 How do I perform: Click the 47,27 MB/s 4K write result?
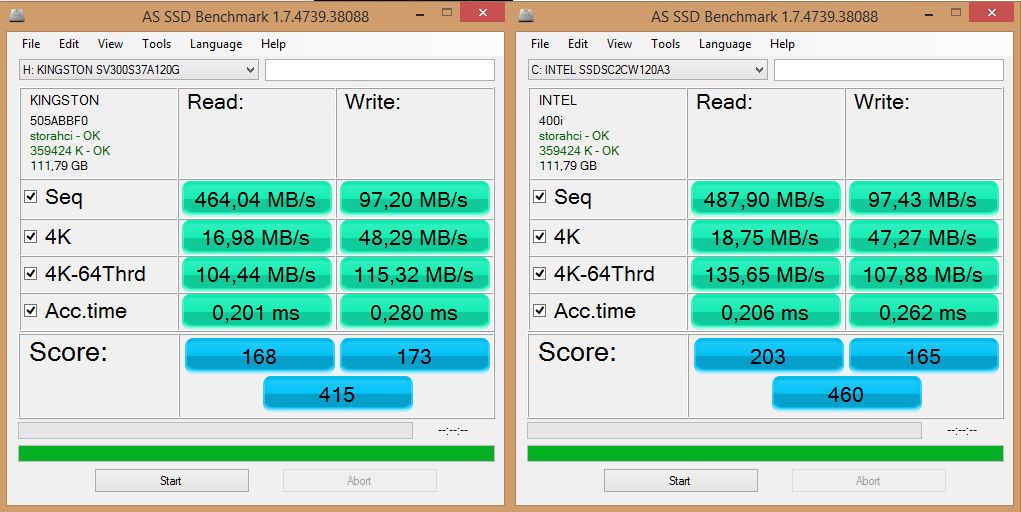click(923, 237)
